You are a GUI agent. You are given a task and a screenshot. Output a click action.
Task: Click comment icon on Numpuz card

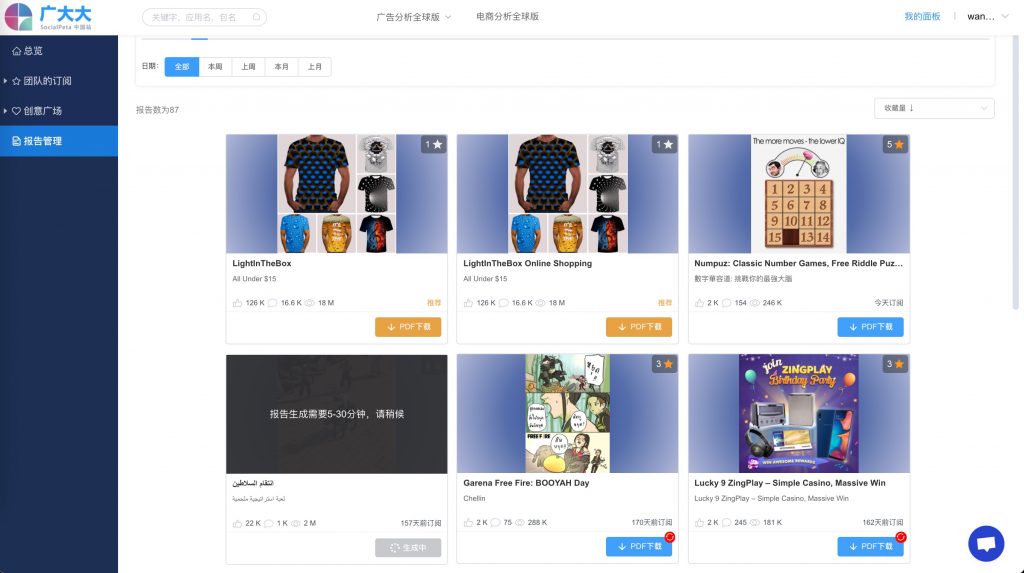(x=726, y=303)
